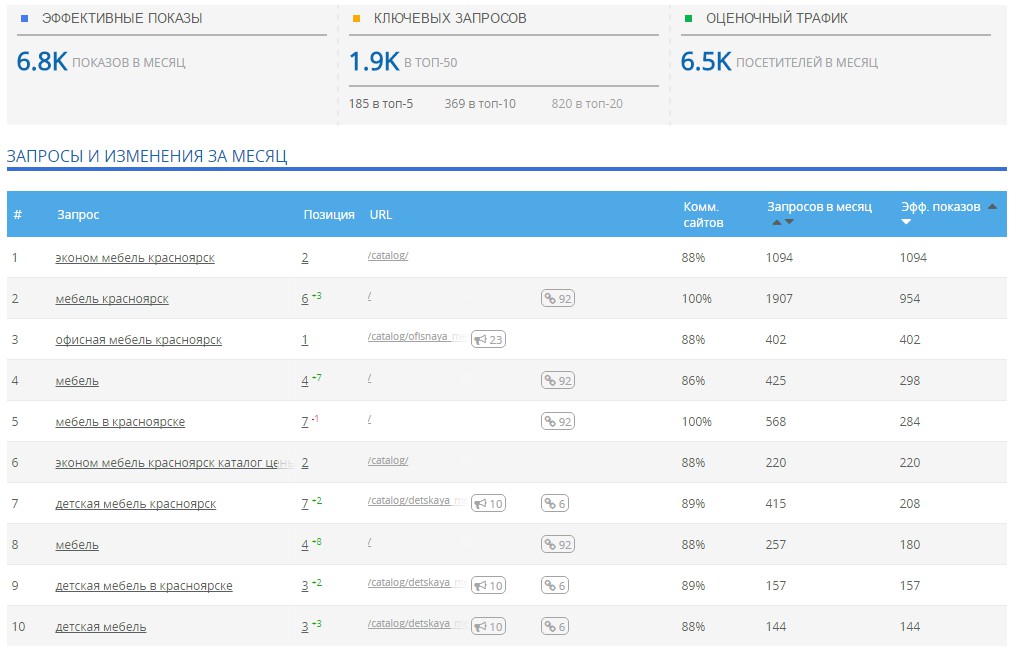Open link badge 92 in row 4 'мебель'
The image size is (1024, 655).
pyautogui.click(x=558, y=381)
